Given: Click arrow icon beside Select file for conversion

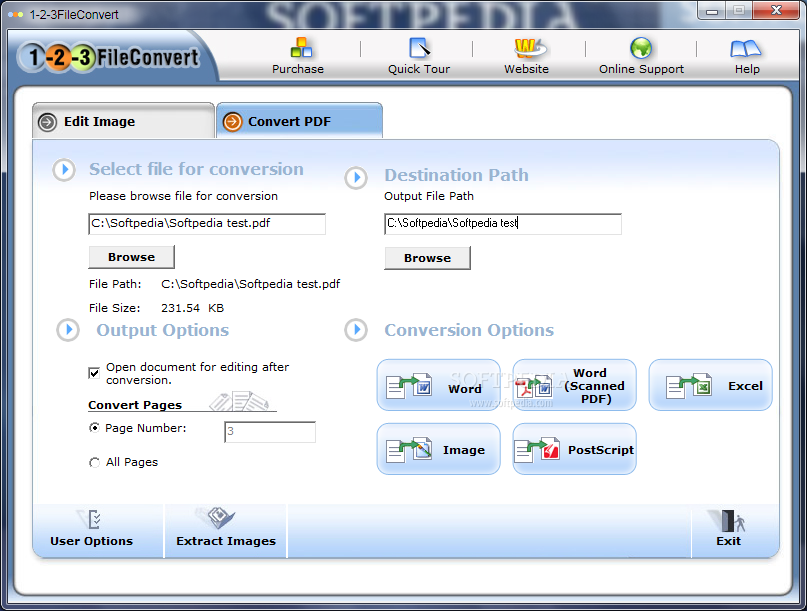Looking at the screenshot, I should [64, 169].
